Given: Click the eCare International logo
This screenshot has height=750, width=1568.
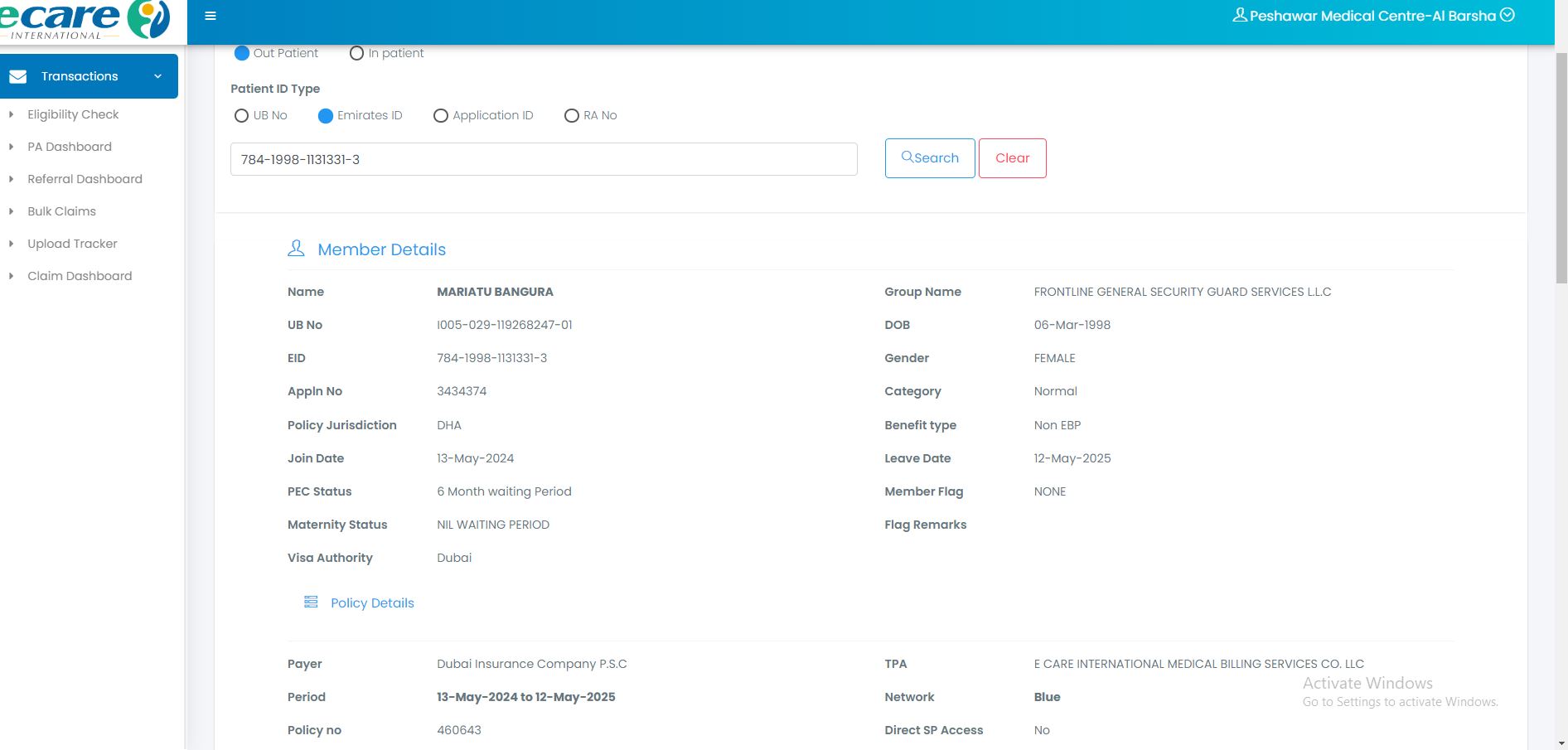Looking at the screenshot, I should (85, 20).
